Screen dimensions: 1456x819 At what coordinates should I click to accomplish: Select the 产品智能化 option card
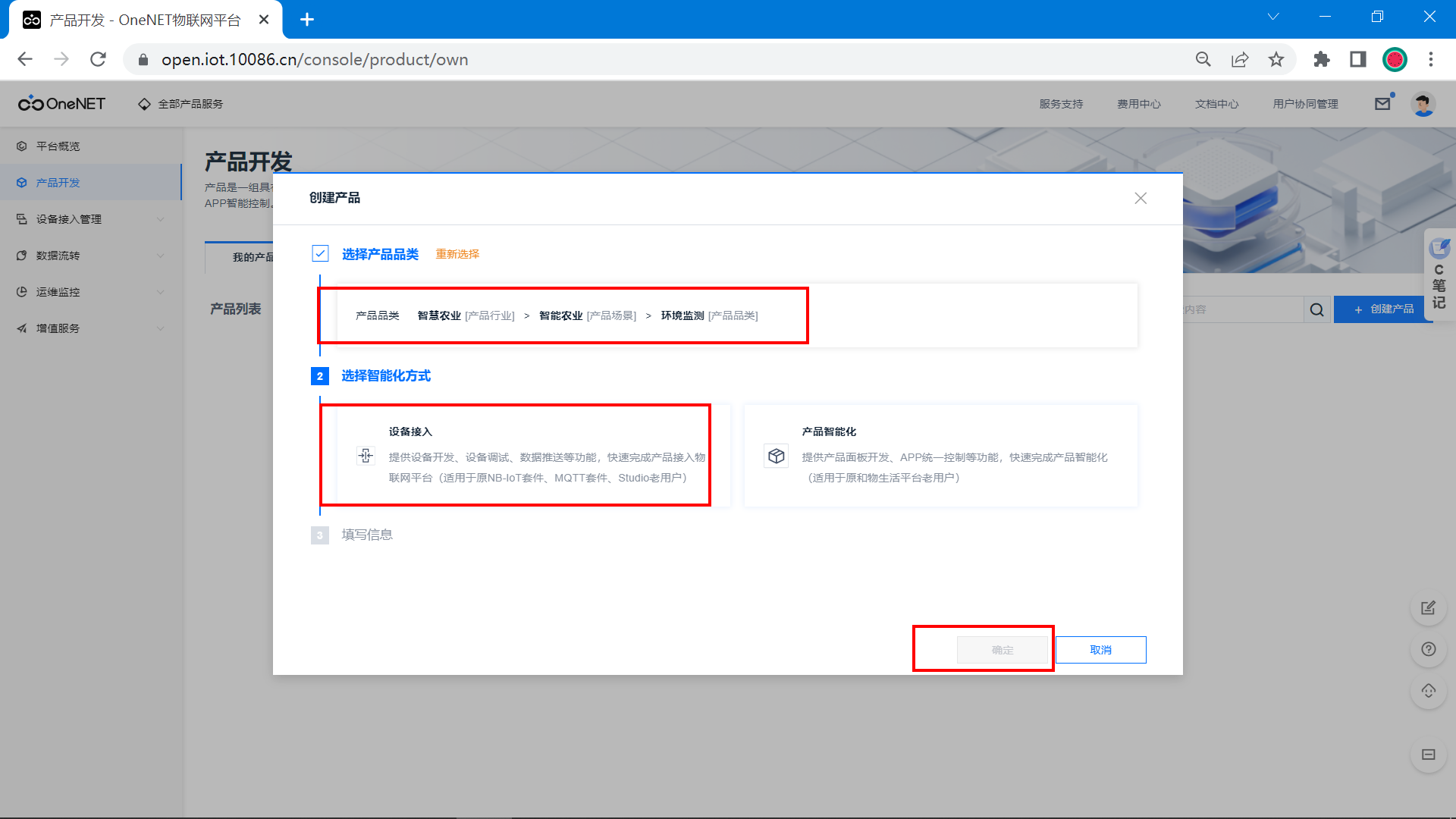click(x=940, y=455)
